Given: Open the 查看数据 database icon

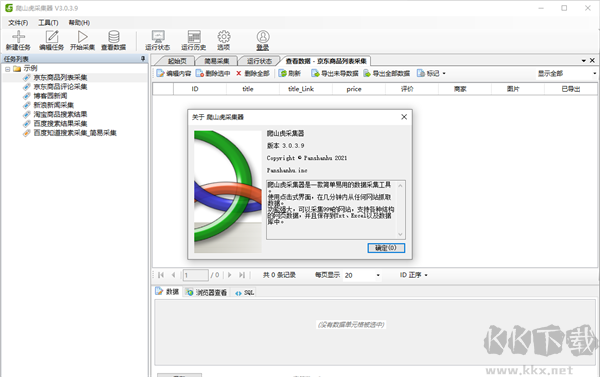Looking at the screenshot, I should [x=114, y=40].
